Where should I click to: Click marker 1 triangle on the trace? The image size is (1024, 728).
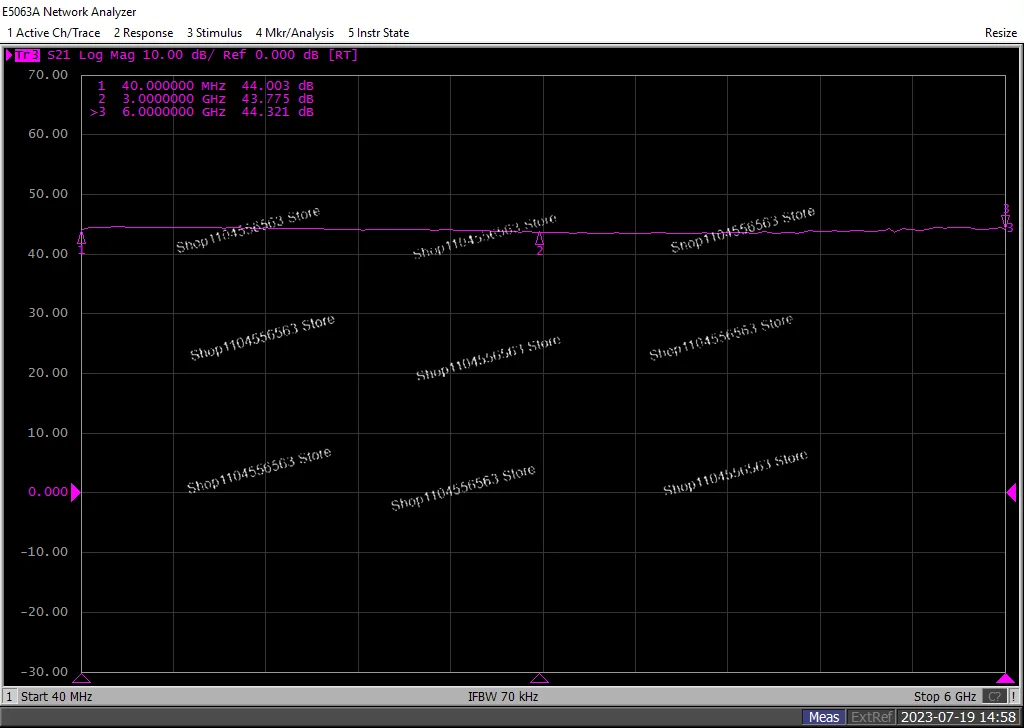pyautogui.click(x=82, y=238)
